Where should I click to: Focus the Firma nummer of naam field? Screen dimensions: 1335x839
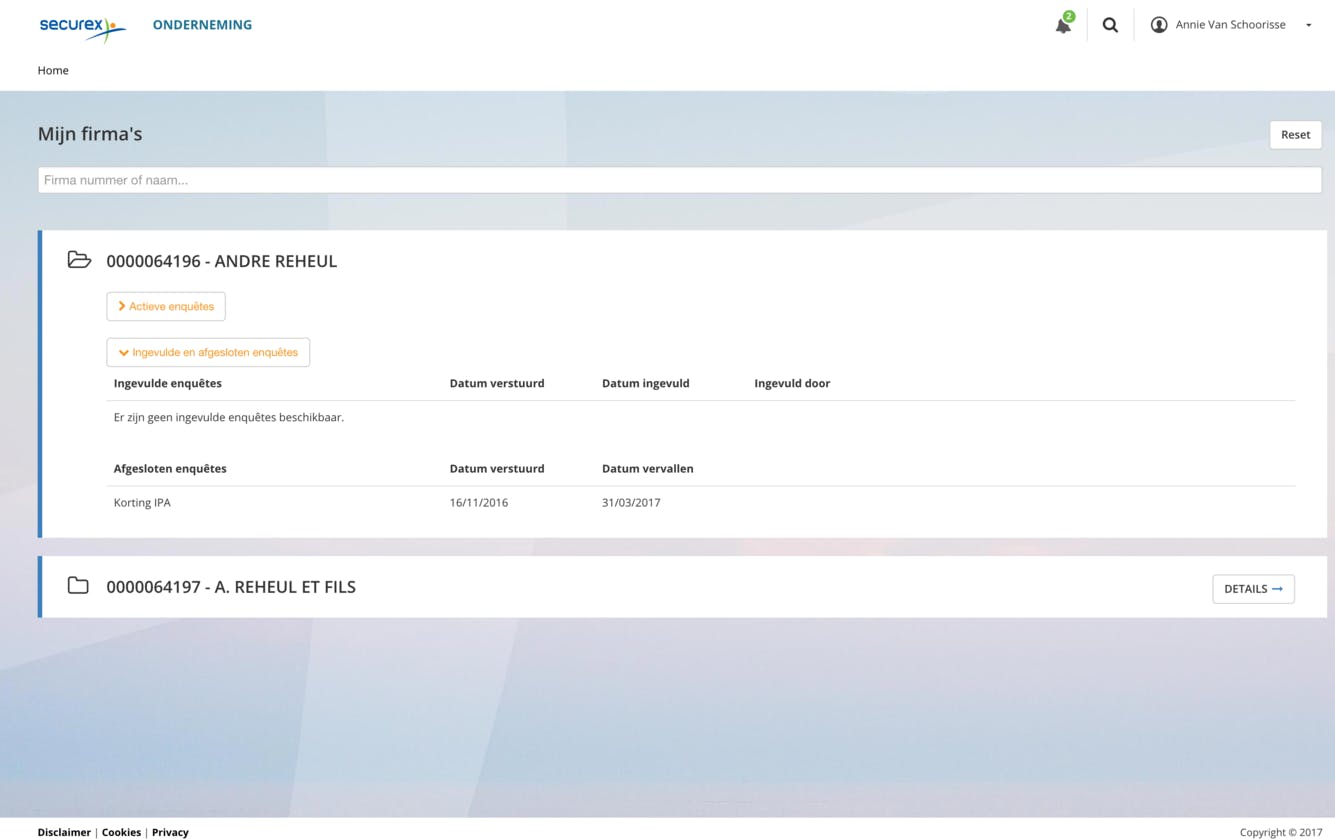click(x=680, y=180)
